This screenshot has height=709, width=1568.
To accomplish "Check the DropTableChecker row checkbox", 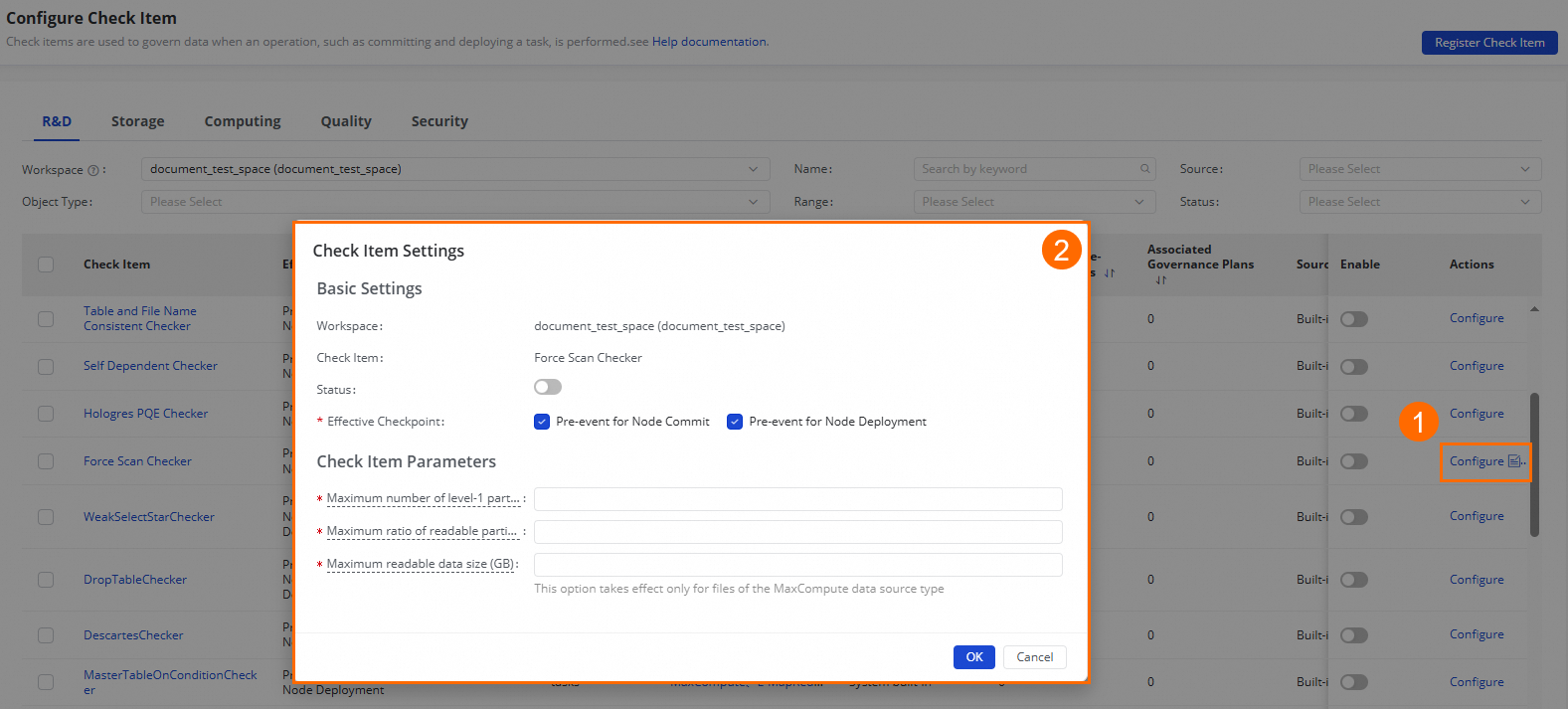I will [46, 580].
